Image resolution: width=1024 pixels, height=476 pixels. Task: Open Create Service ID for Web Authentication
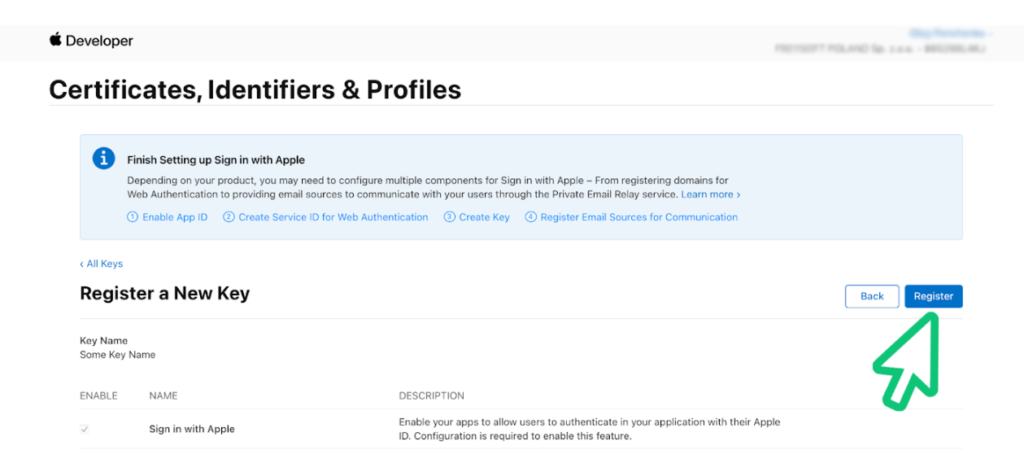coord(333,217)
